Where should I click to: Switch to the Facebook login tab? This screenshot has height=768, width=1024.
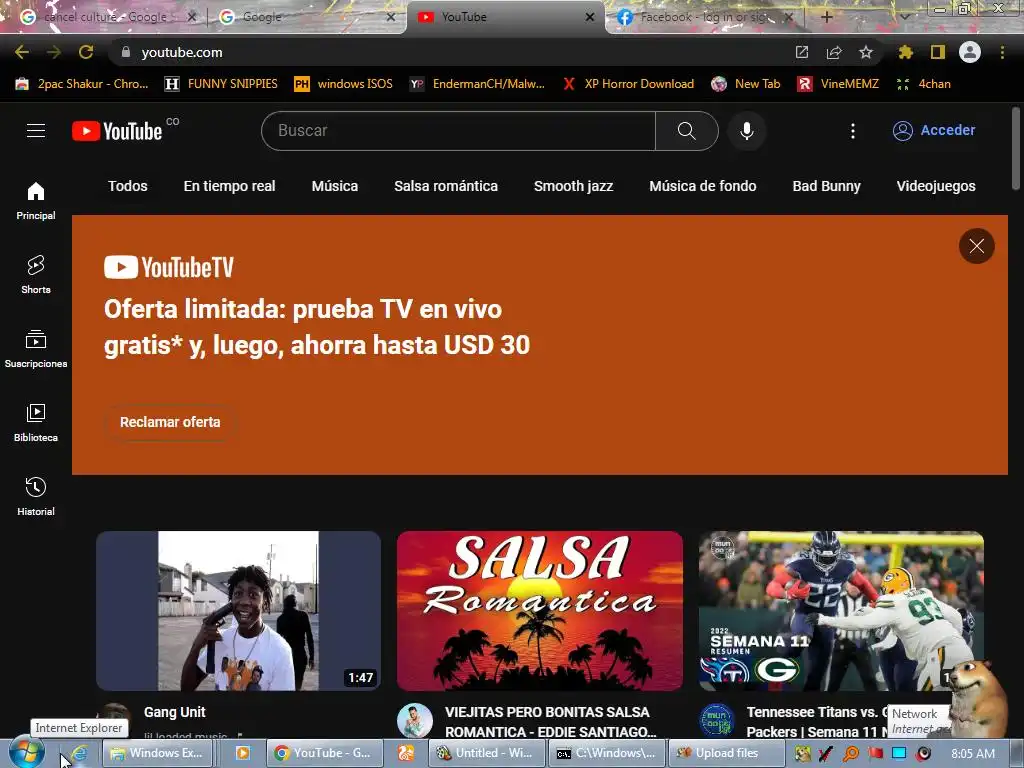click(x=704, y=17)
